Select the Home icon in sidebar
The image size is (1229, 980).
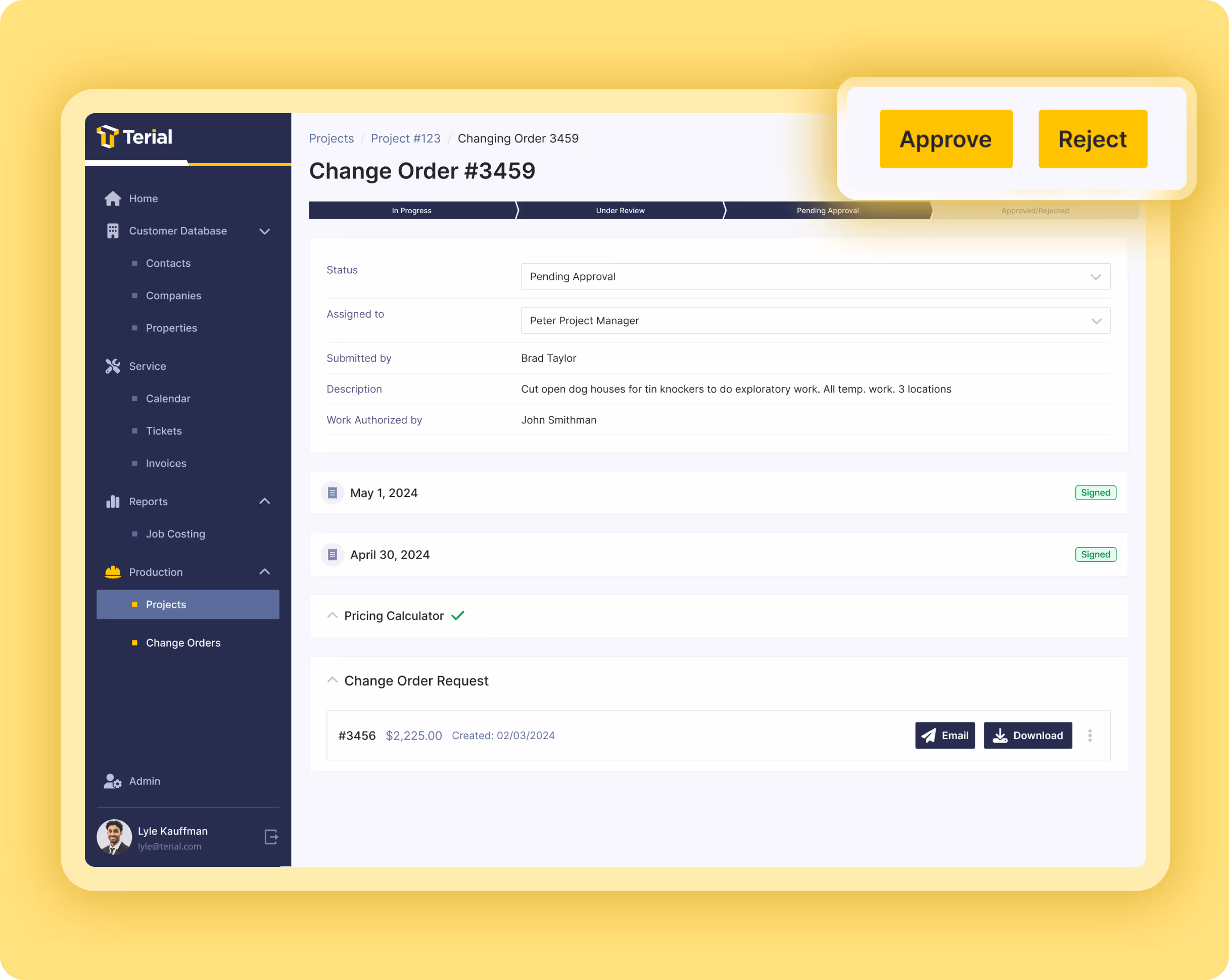112,199
